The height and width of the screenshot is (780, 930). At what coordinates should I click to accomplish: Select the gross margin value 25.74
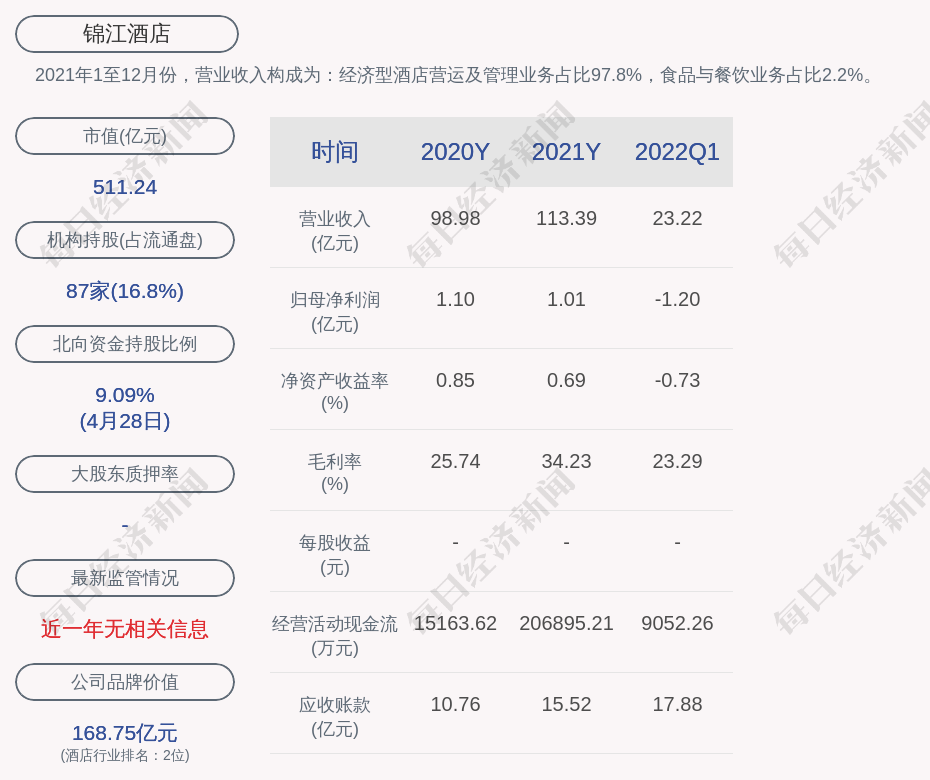[456, 461]
